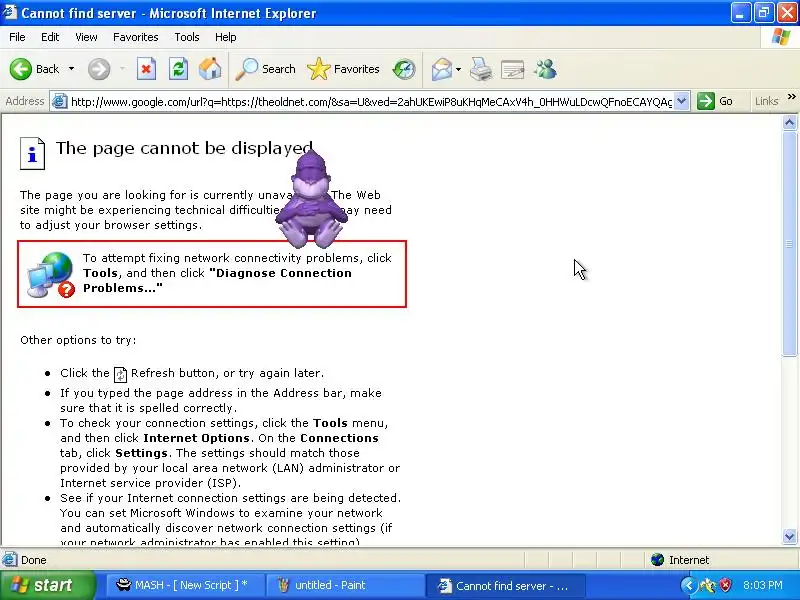
Task: Open the Forward history dropdown arrow
Action: coord(122,69)
